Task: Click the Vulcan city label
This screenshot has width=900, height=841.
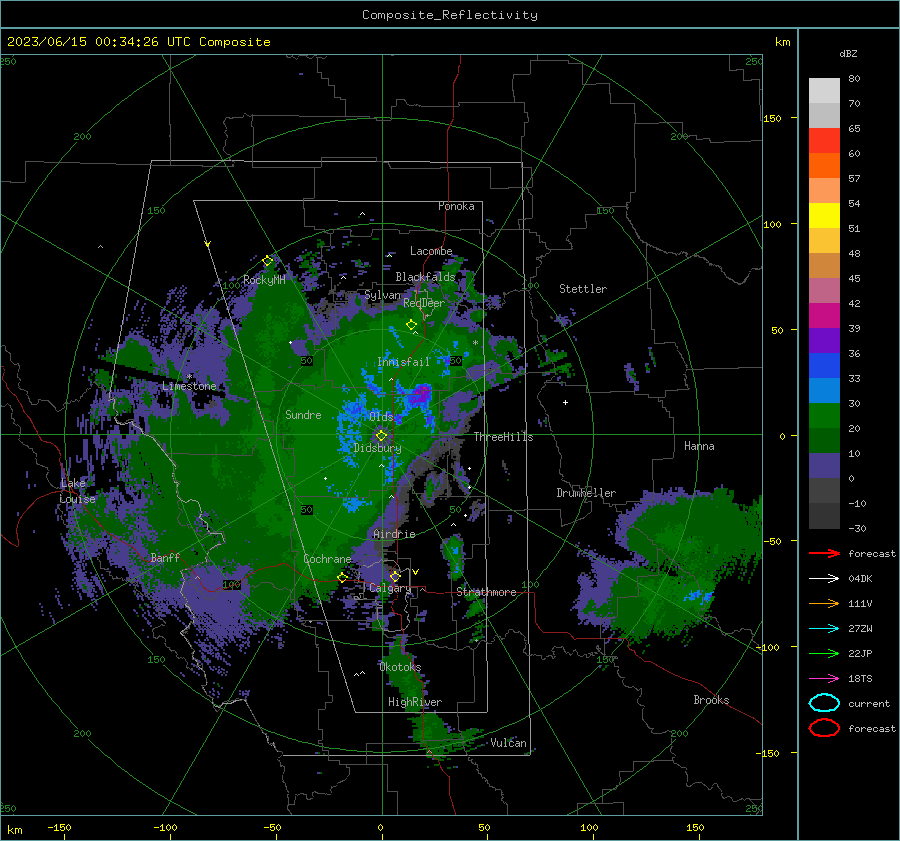Action: [x=508, y=743]
